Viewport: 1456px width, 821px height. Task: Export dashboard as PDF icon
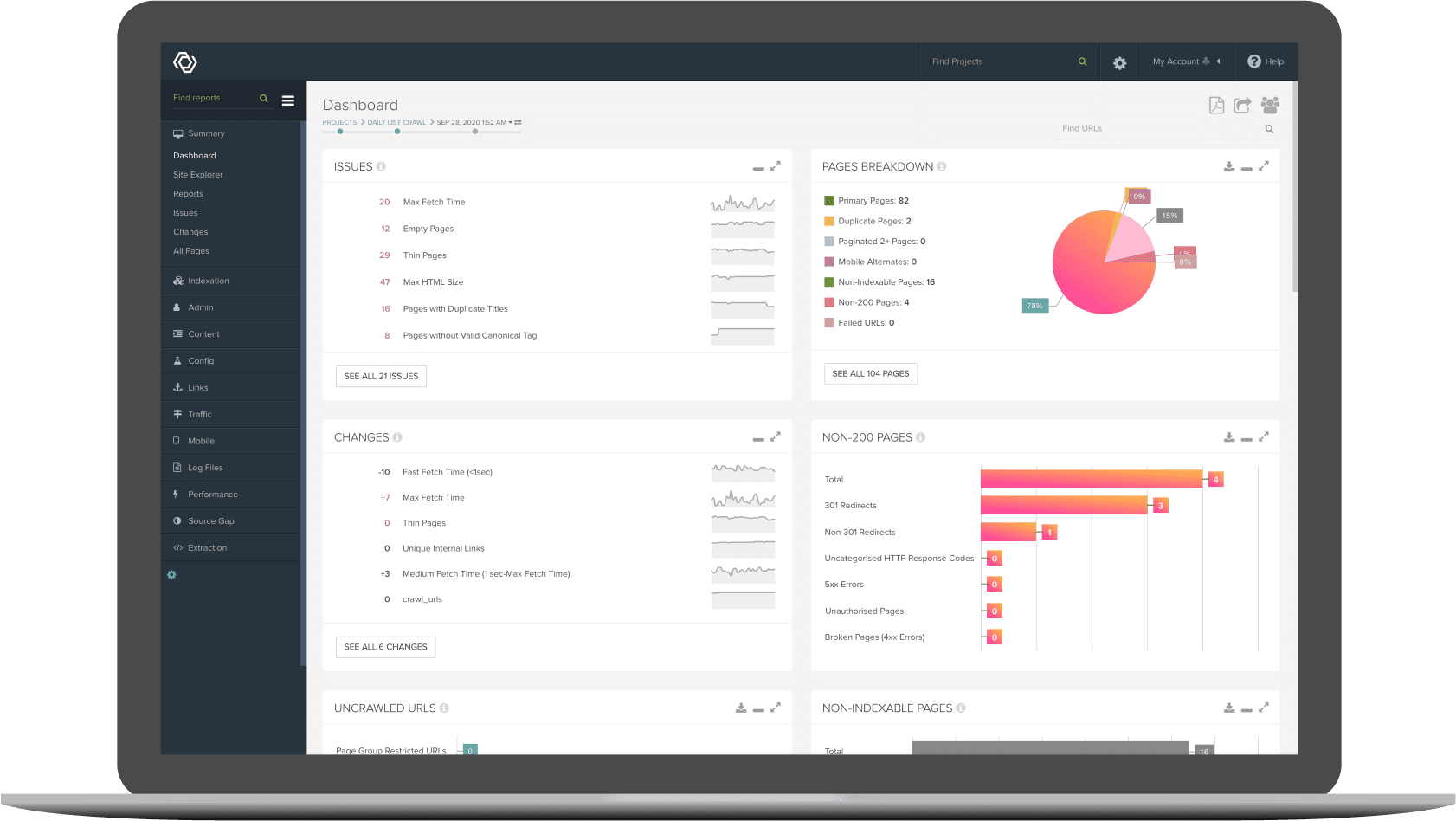click(1216, 106)
